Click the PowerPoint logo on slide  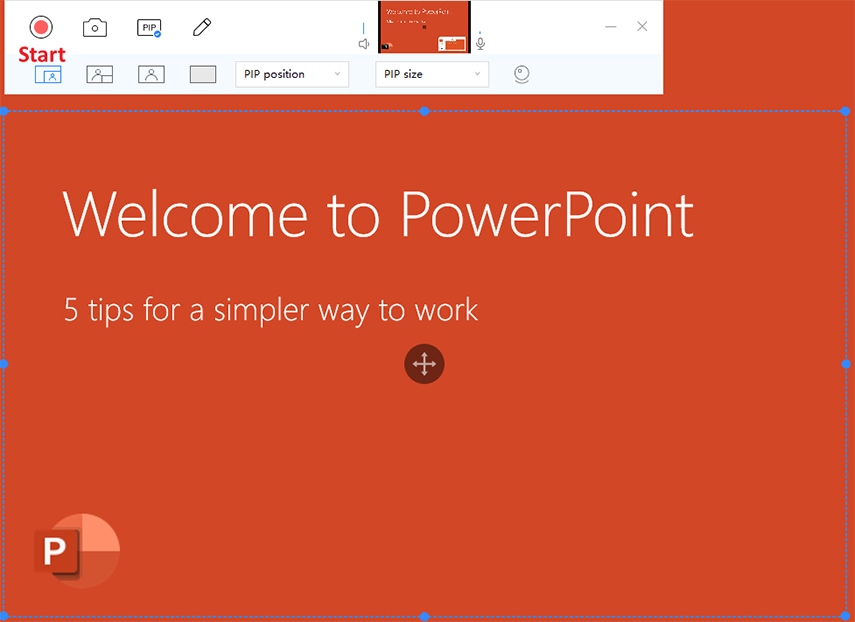(77, 551)
